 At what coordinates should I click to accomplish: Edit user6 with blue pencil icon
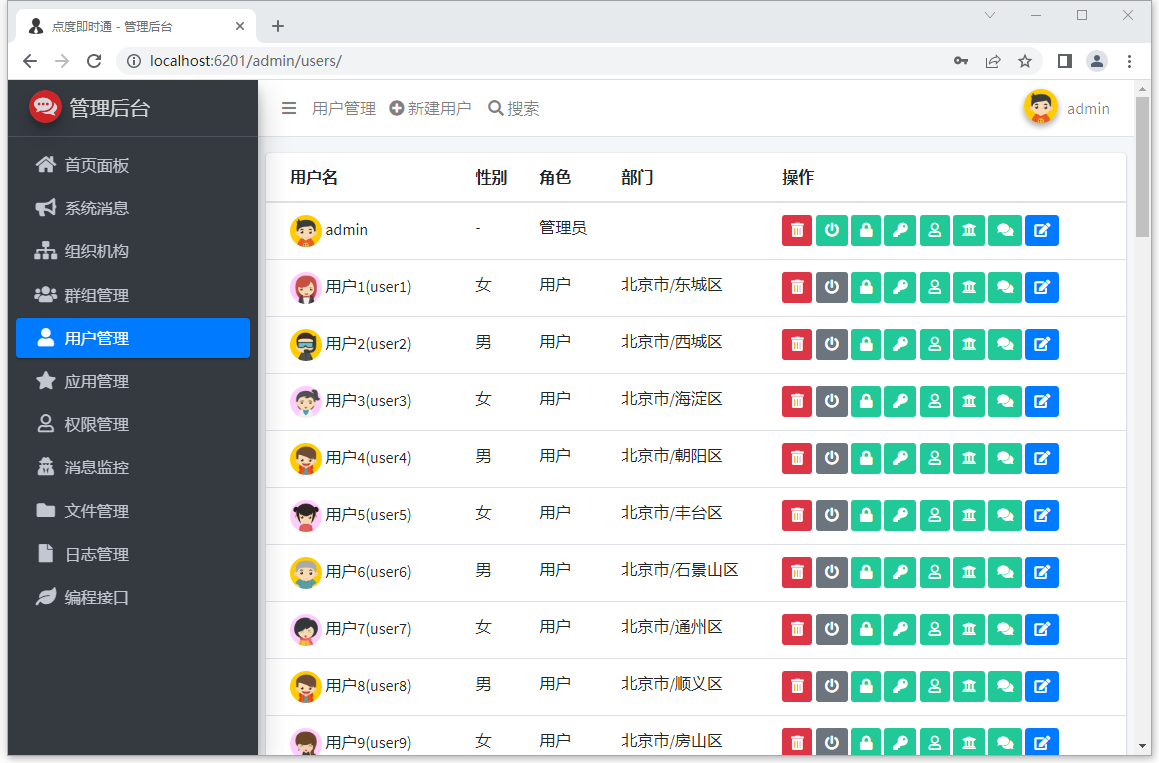[x=1041, y=572]
